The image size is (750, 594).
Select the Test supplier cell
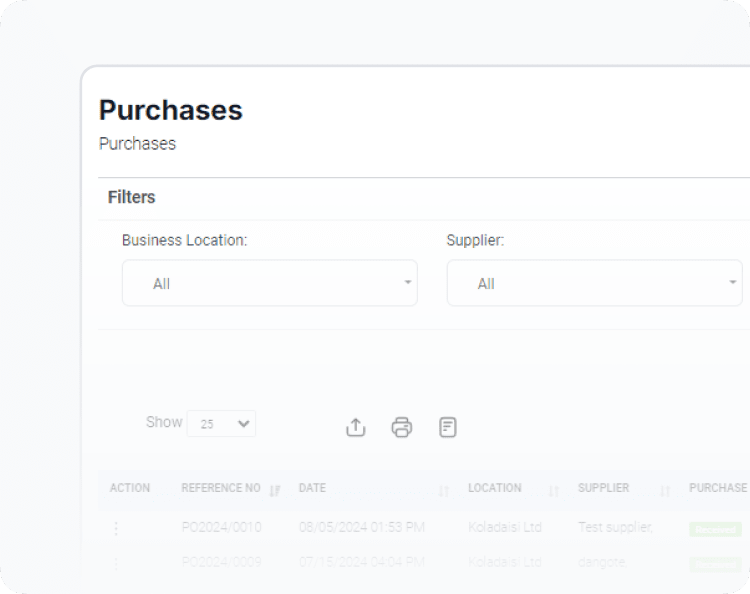(615, 527)
